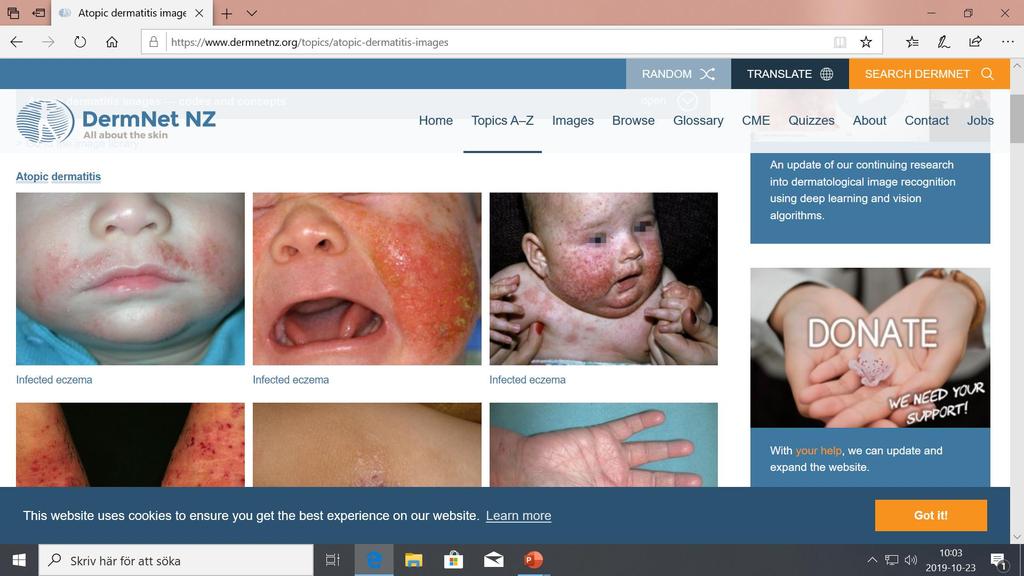Open the Jobs menu item

pos(980,120)
